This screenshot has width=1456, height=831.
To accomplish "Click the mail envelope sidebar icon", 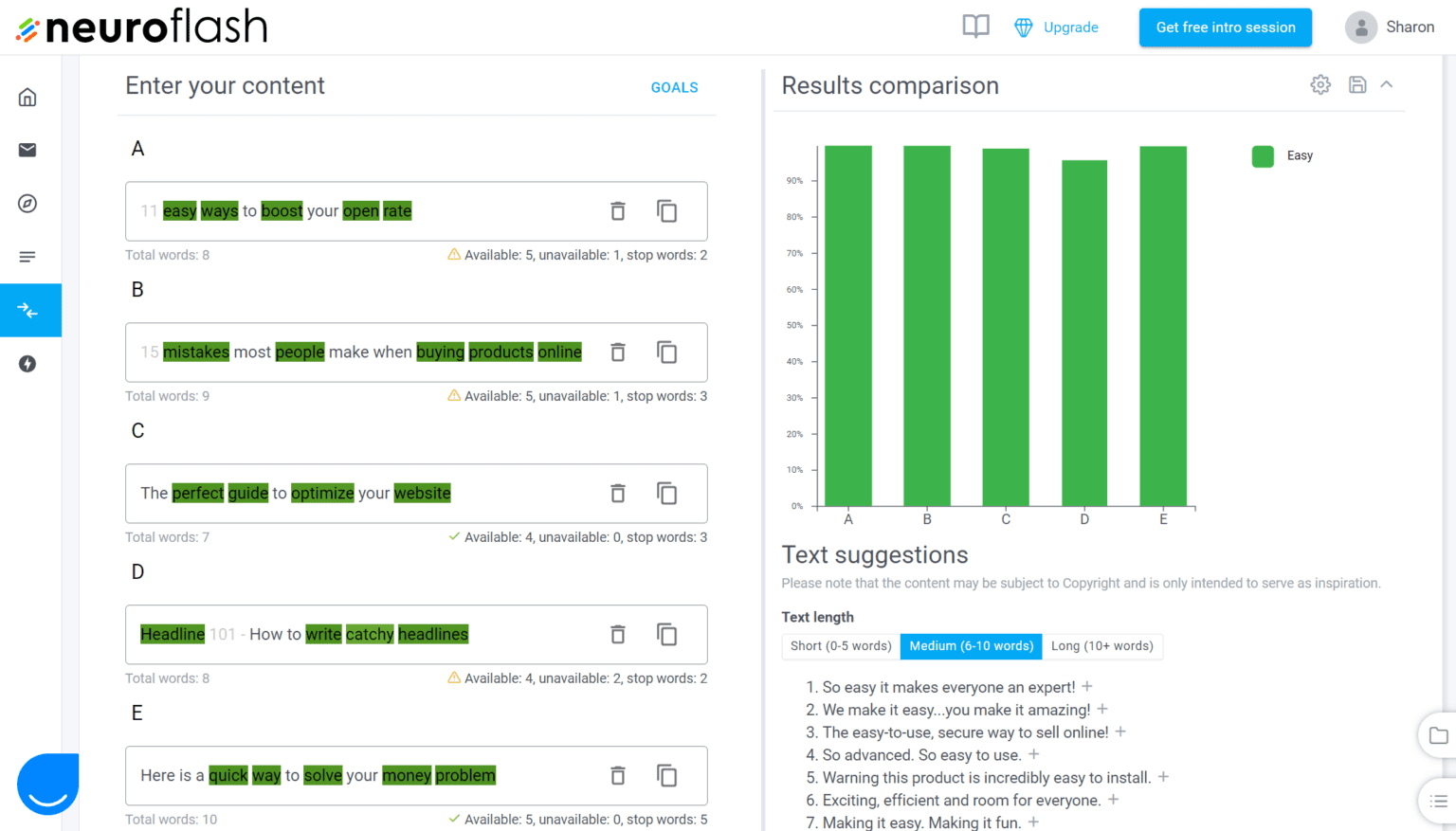I will click(27, 150).
